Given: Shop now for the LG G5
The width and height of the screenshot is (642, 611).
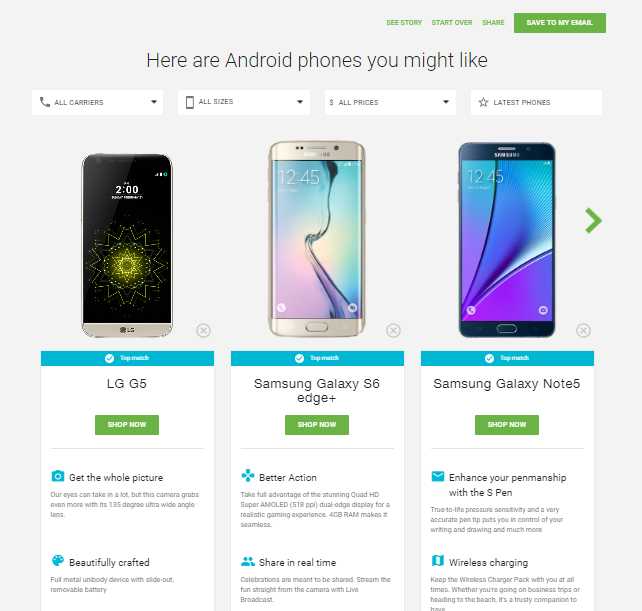Looking at the screenshot, I should (127, 425).
